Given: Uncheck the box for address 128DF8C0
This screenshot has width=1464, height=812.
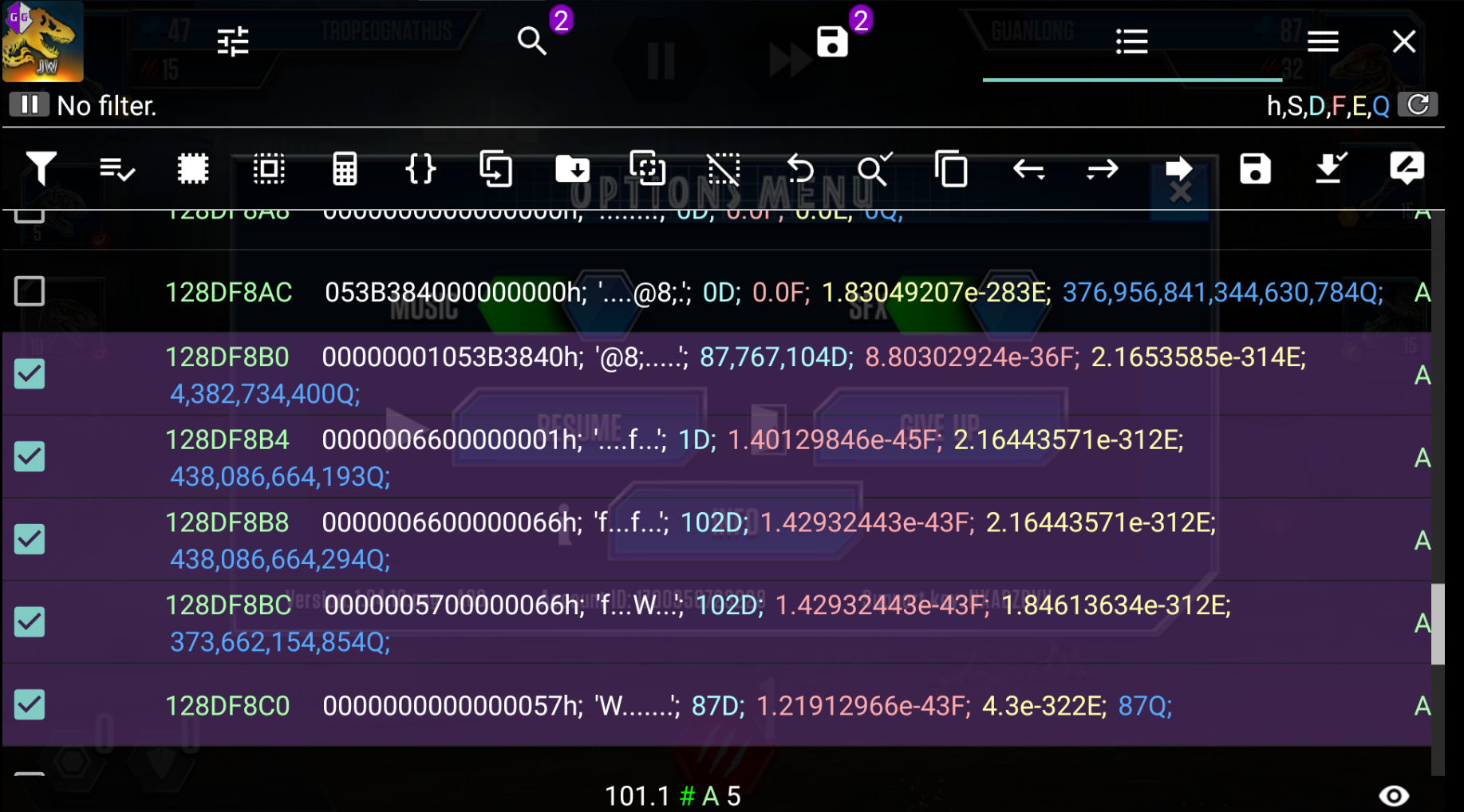Looking at the screenshot, I should pyautogui.click(x=30, y=704).
